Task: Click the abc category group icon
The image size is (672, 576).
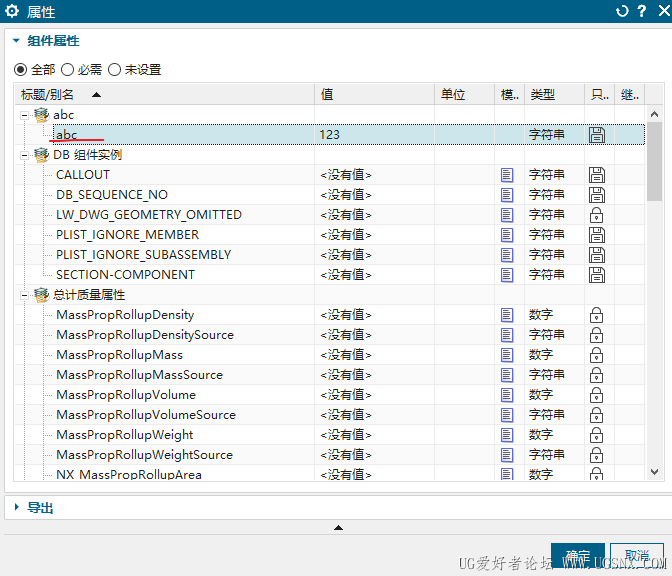Action: pos(42,115)
